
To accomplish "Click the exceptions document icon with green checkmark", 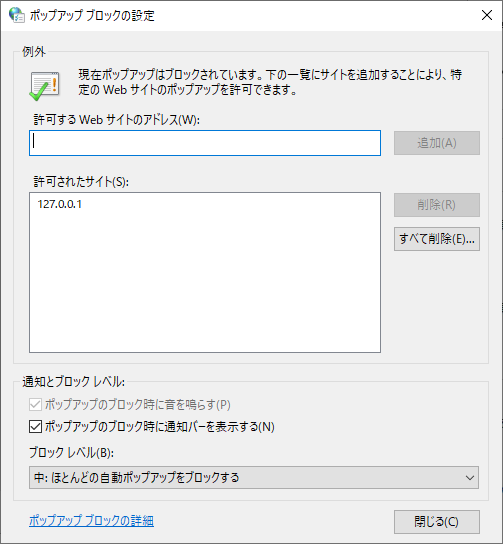I will pyautogui.click(x=44, y=86).
